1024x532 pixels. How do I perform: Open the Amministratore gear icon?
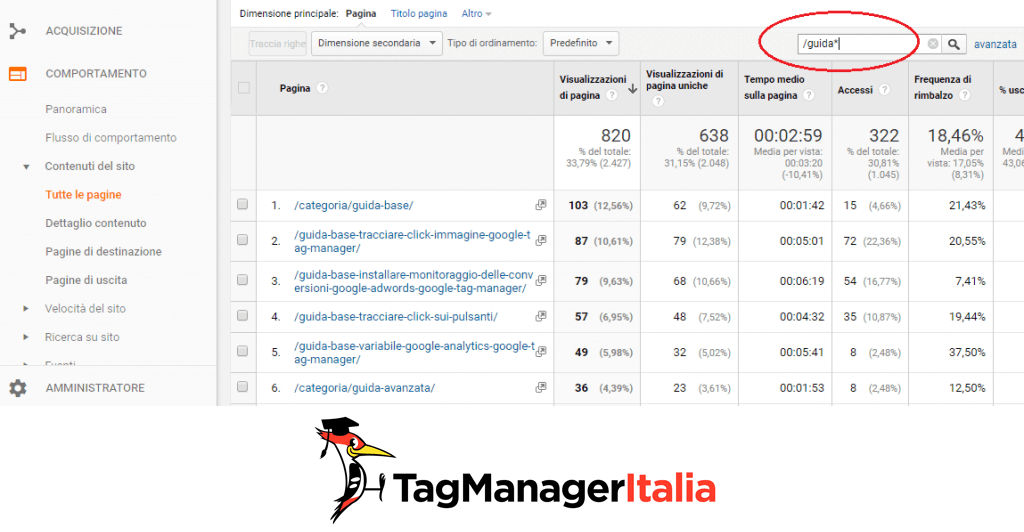click(x=18, y=388)
